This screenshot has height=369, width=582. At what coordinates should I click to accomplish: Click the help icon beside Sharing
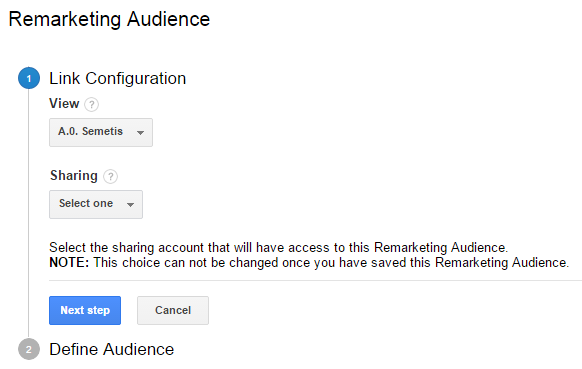110,176
